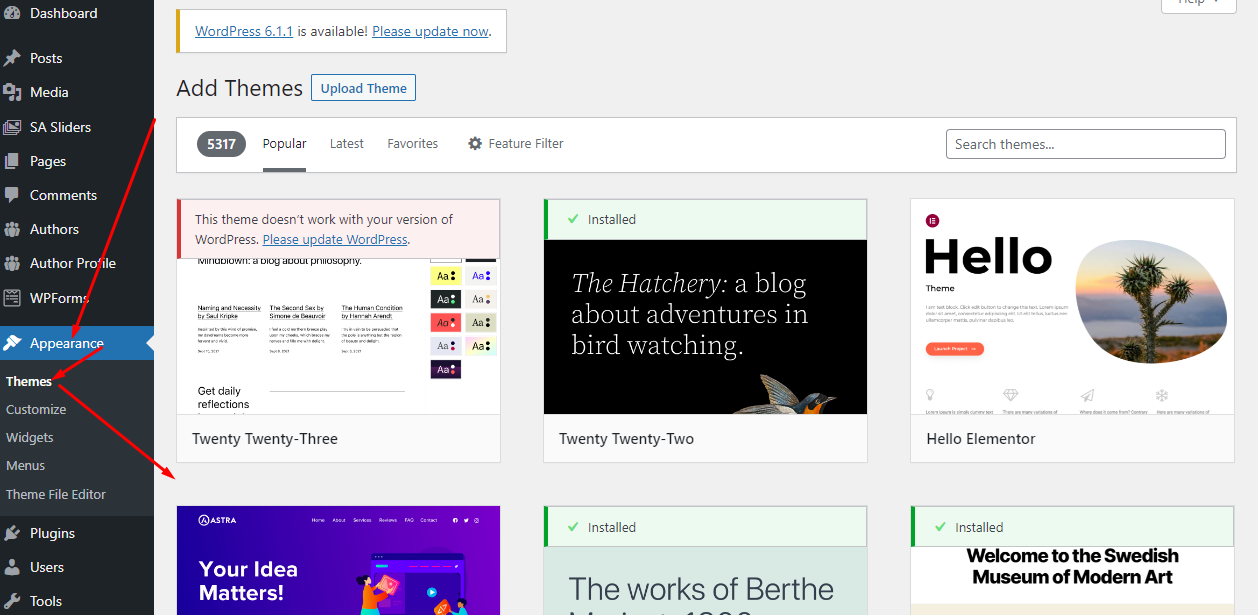This screenshot has height=615, width=1258.
Task: Click the Users person icon
Action: [x=12, y=567]
